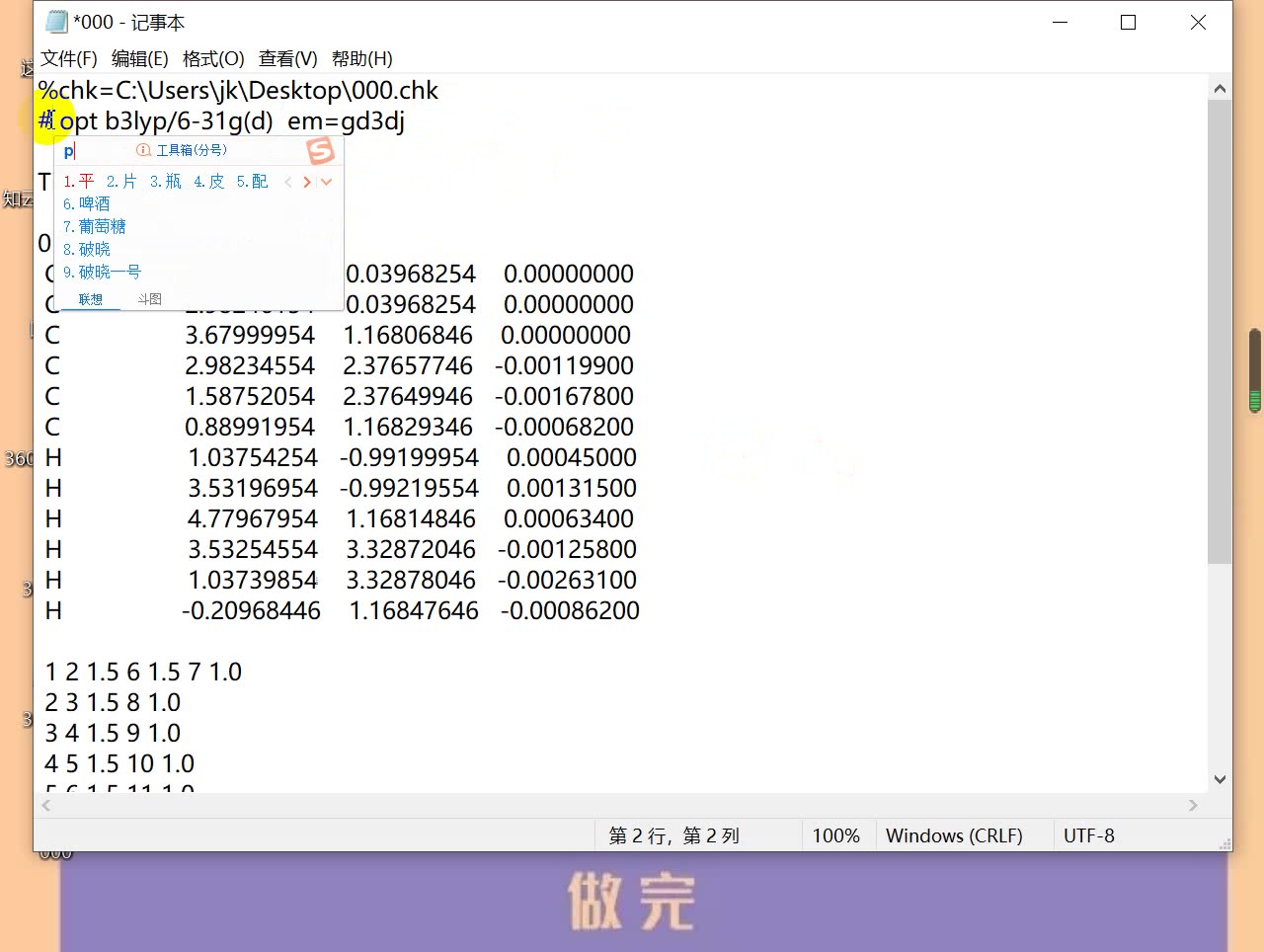Choose candidate 7 葡萄糖

[x=95, y=227]
